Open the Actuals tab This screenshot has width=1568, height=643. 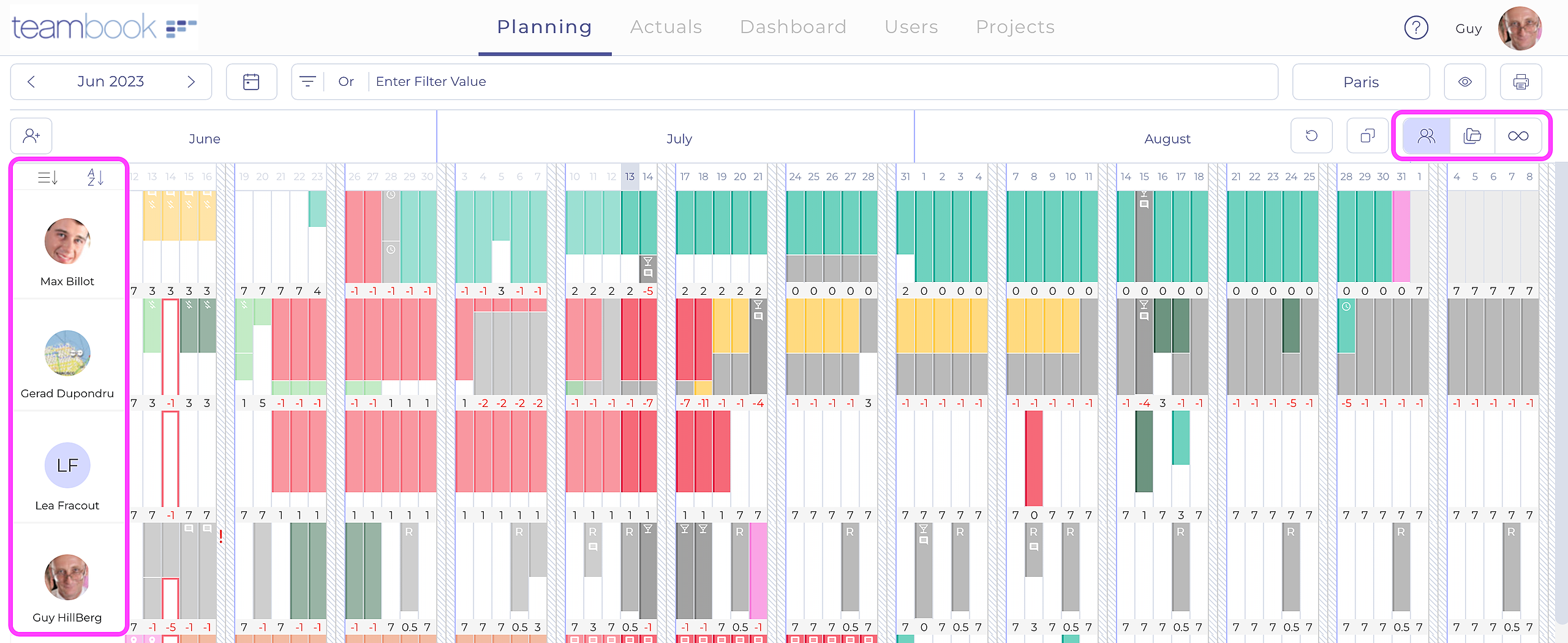coord(666,26)
